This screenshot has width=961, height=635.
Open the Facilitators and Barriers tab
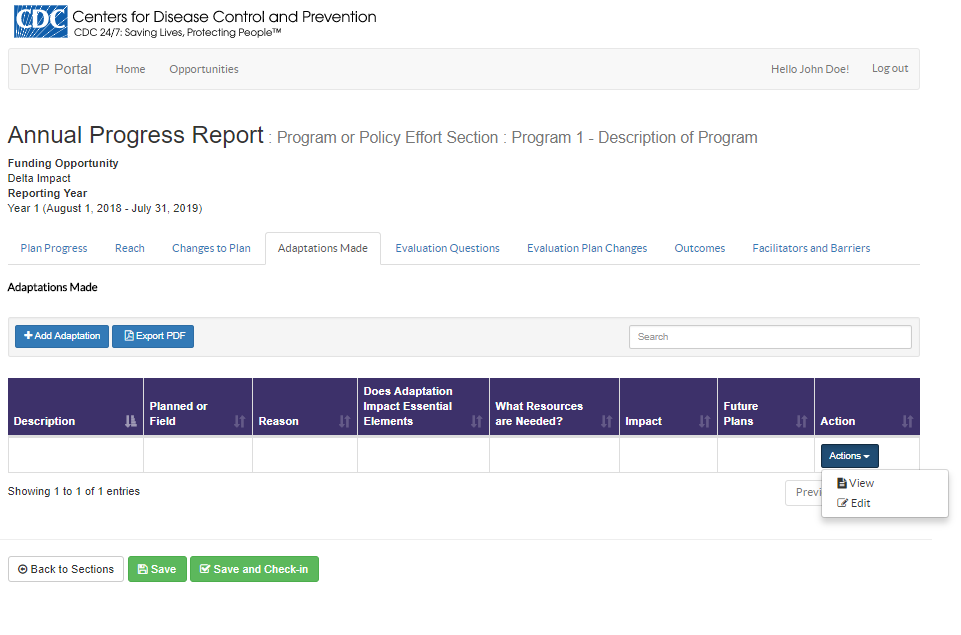(811, 248)
